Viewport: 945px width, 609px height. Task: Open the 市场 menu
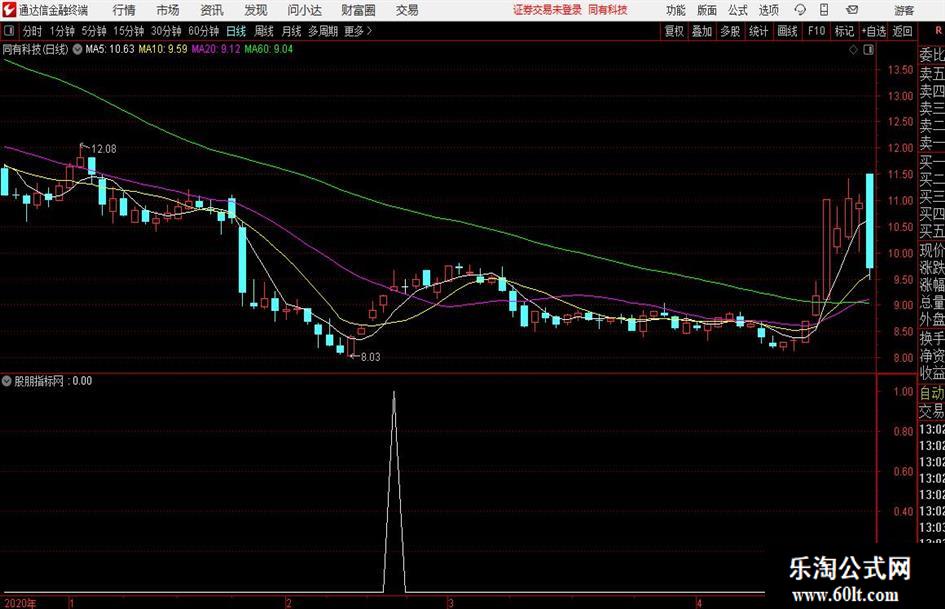pyautogui.click(x=168, y=10)
